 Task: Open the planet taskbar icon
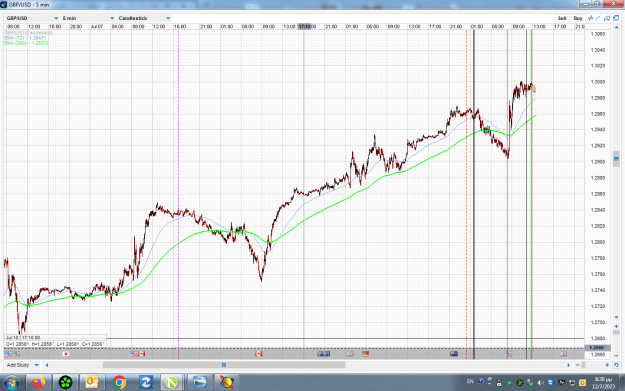227,383
